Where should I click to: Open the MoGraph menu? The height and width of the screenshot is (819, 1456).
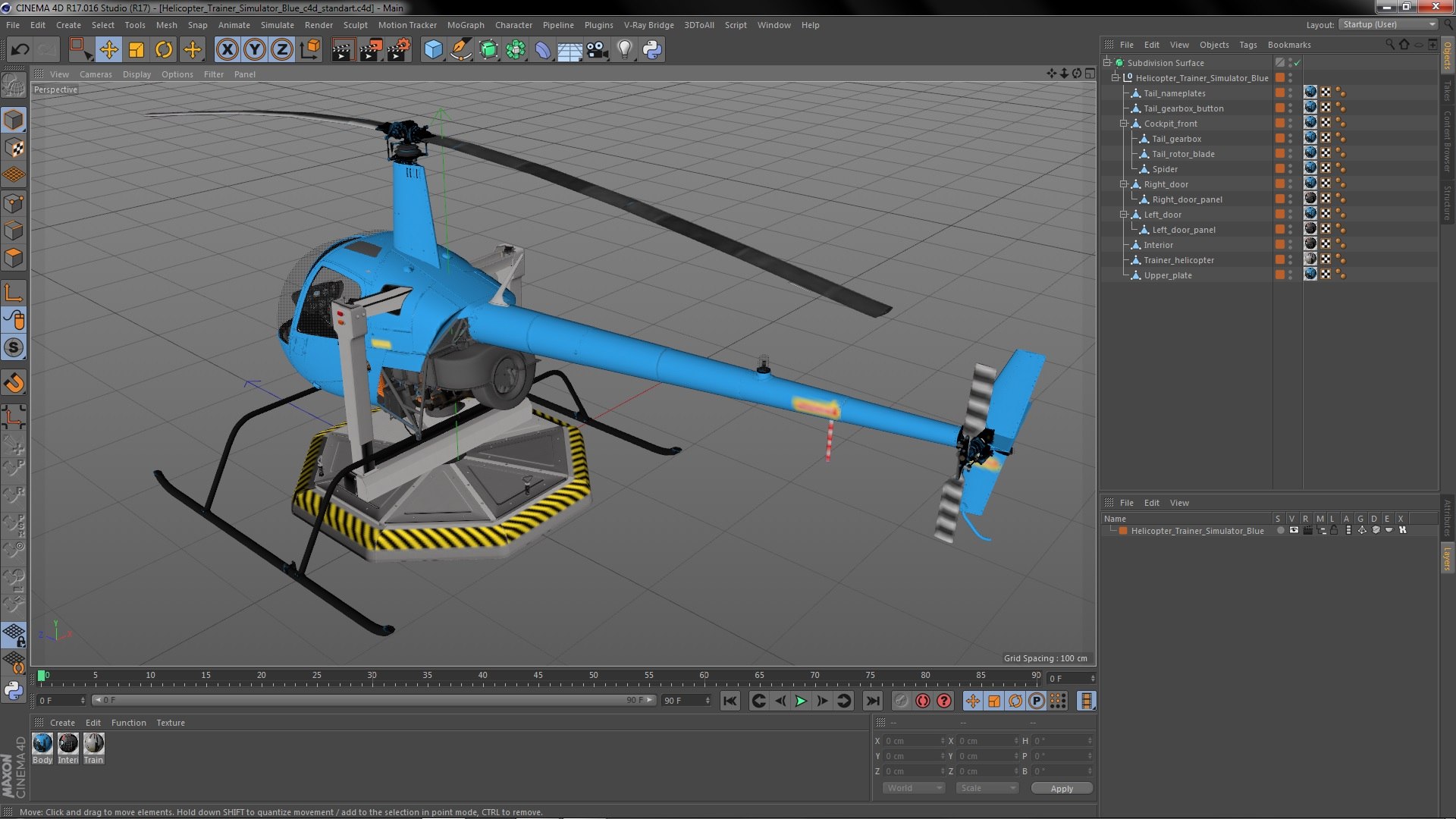tap(466, 25)
